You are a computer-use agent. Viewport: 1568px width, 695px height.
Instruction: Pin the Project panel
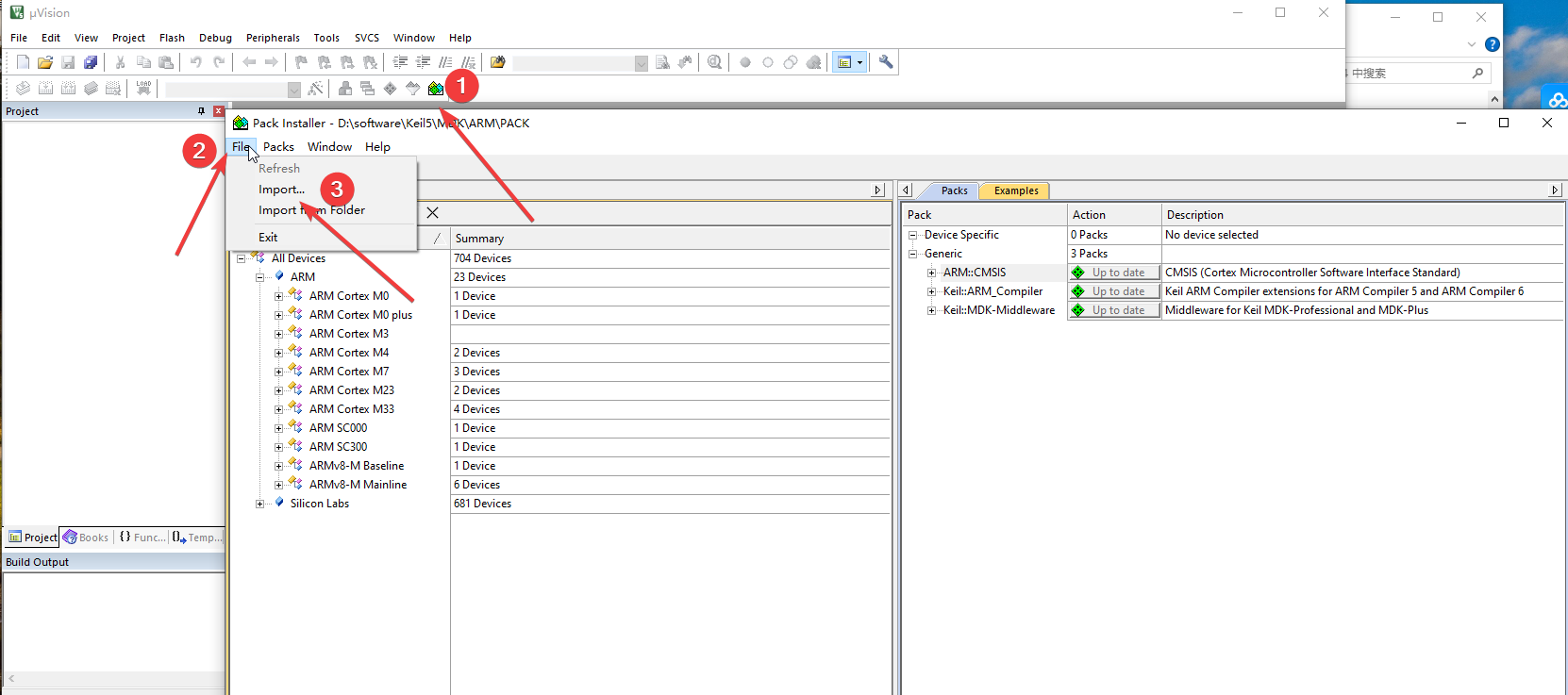click(x=201, y=111)
